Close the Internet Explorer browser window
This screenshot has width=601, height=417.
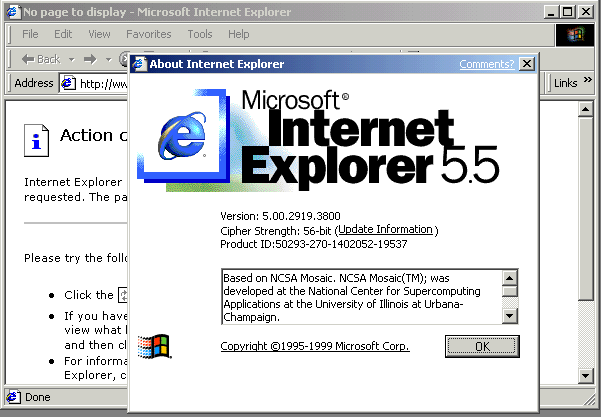(585, 12)
